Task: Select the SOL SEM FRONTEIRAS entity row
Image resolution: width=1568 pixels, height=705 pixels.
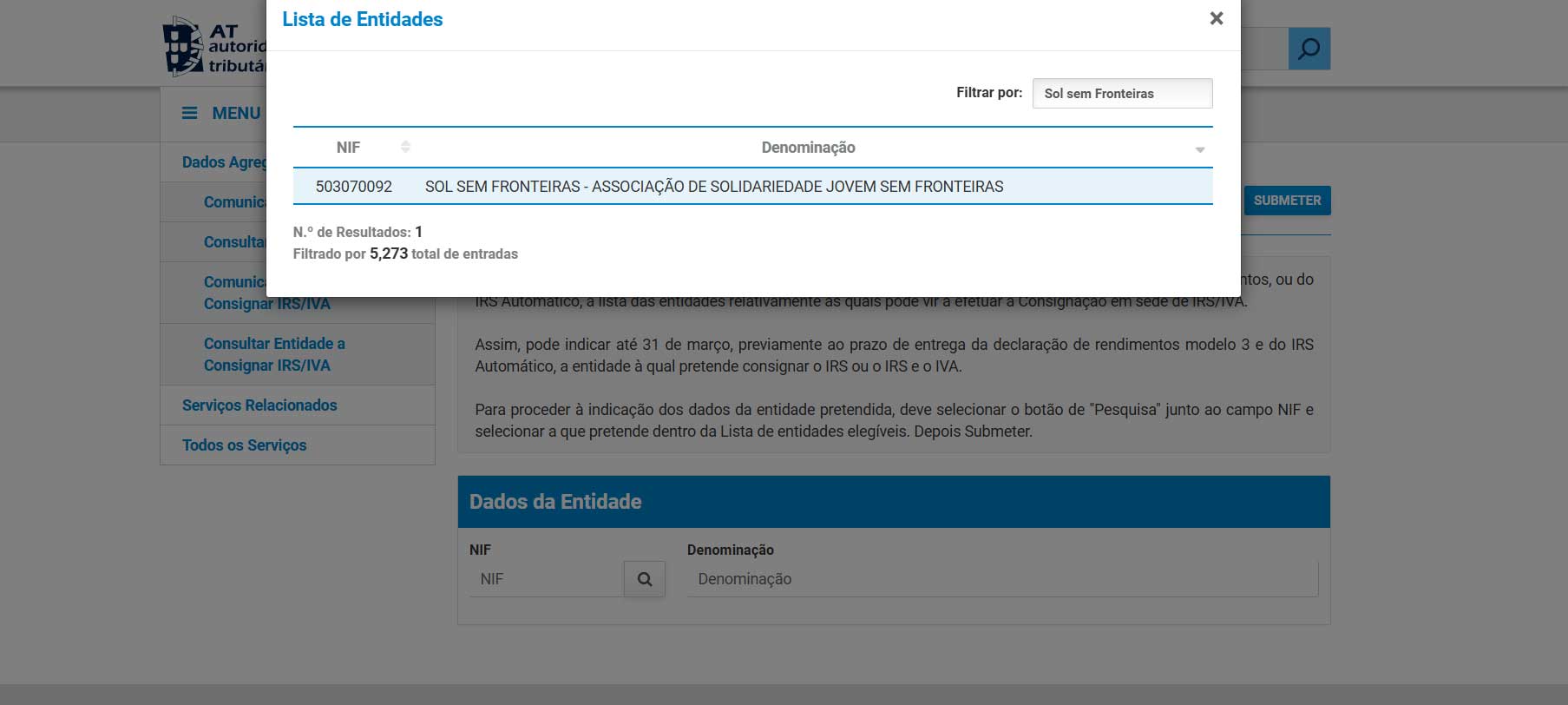Action: pos(713,187)
